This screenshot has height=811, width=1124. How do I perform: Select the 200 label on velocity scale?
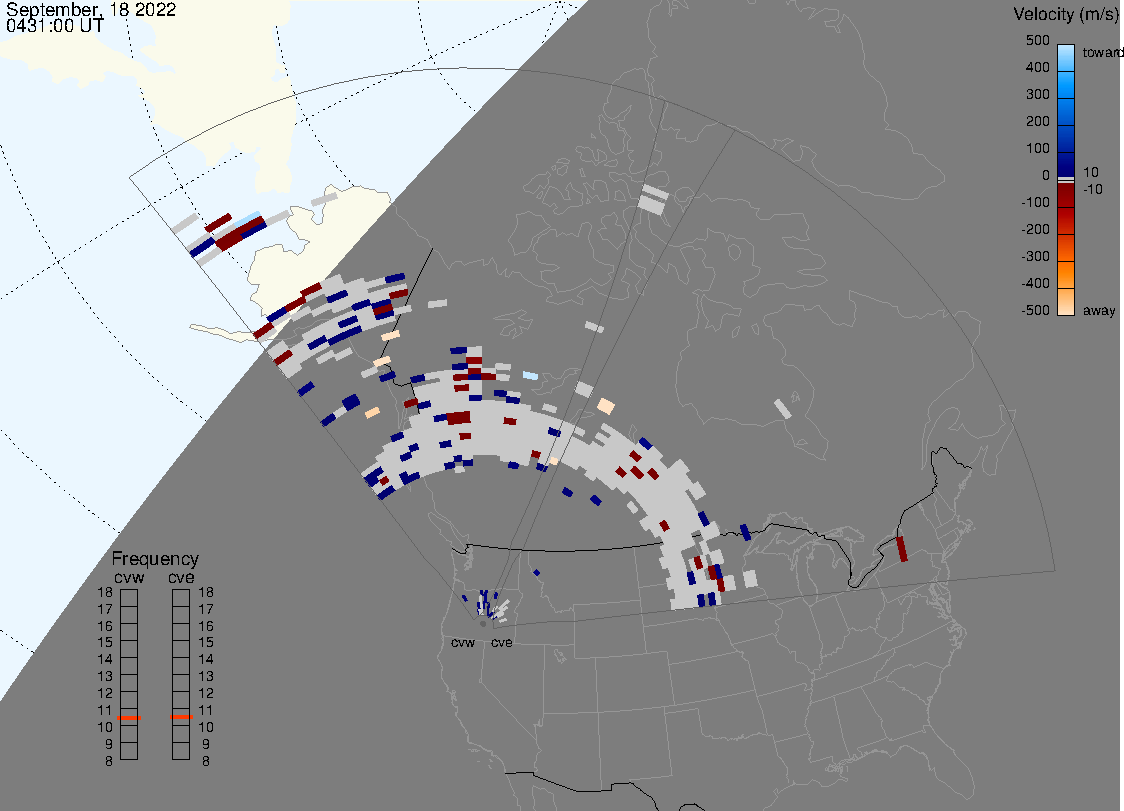click(1037, 121)
